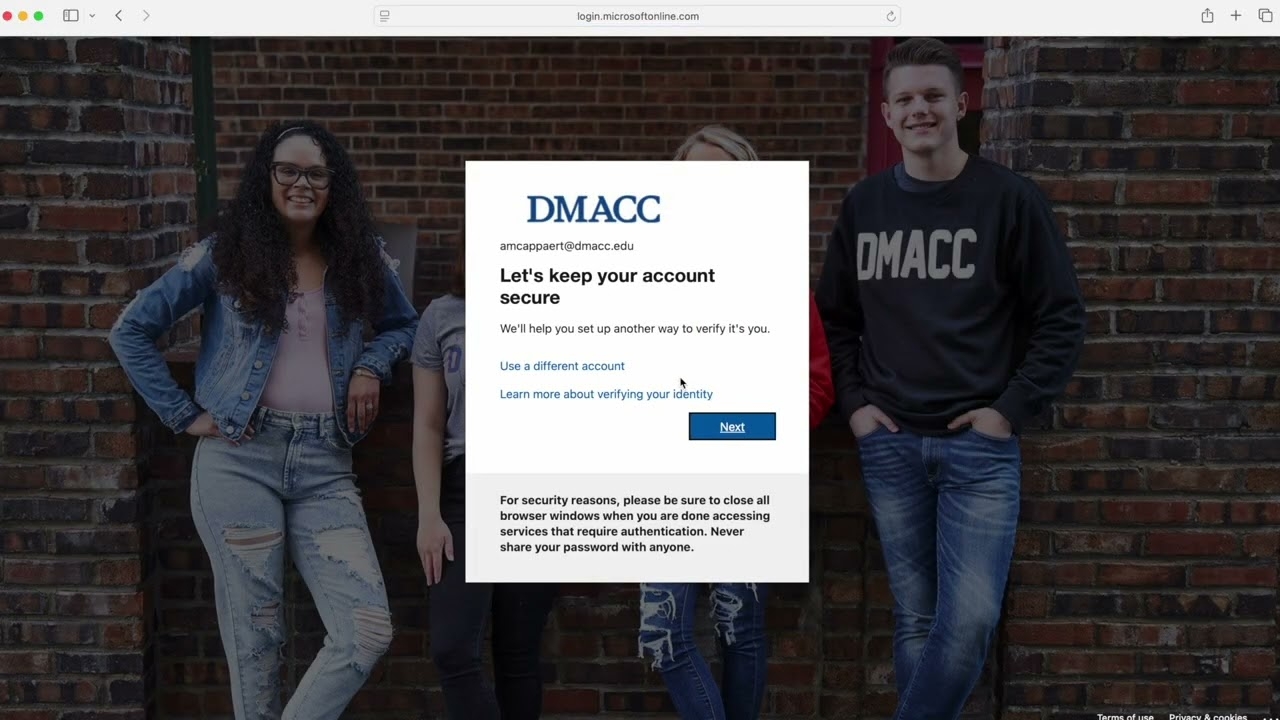The width and height of the screenshot is (1280, 720).
Task: Open the Share menu
Action: 1207,16
